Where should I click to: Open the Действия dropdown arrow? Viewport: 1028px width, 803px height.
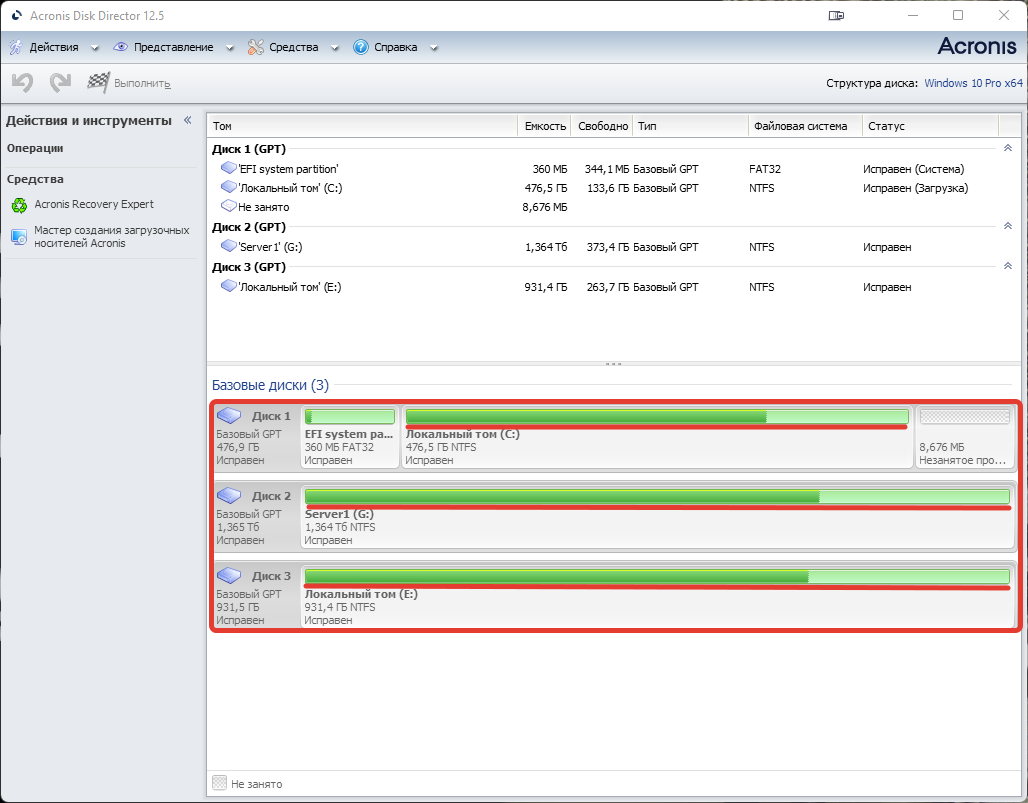click(94, 48)
